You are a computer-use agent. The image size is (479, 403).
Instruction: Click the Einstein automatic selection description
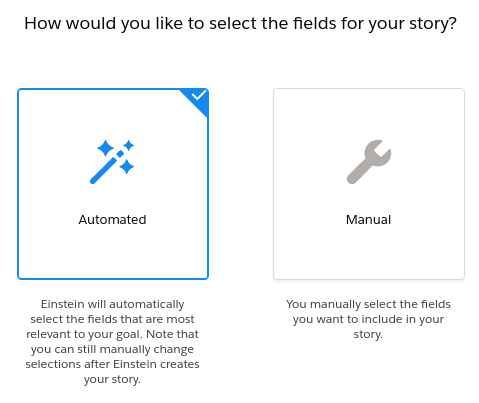(x=112, y=341)
